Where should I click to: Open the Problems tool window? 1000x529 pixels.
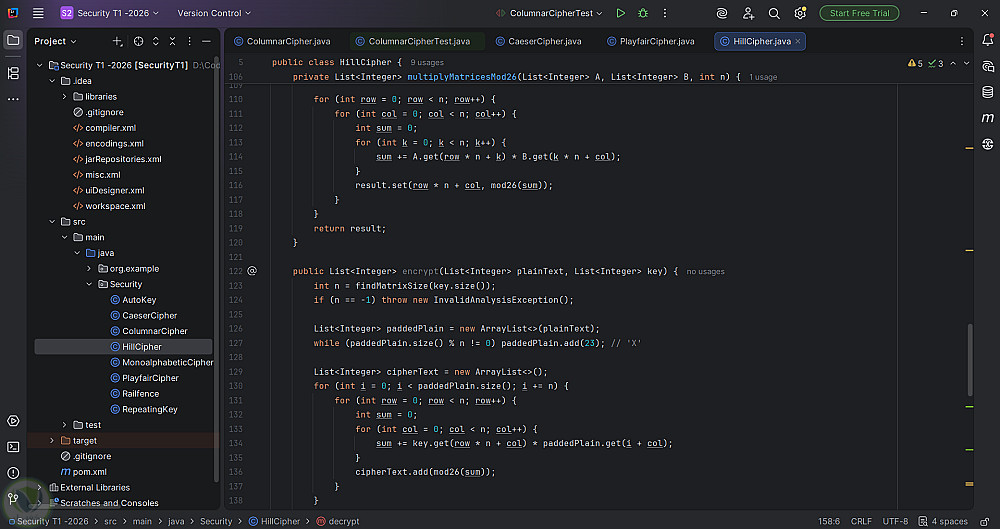pos(13,472)
